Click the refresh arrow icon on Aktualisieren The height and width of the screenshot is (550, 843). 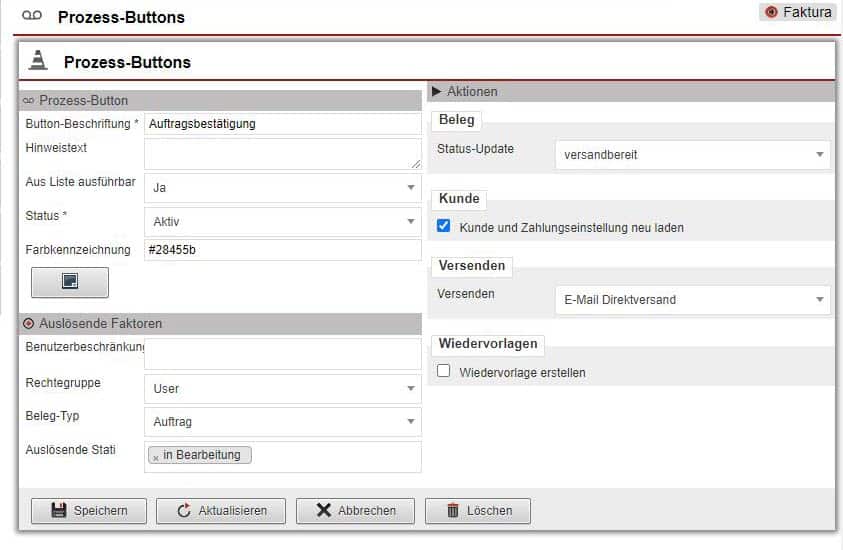click(x=183, y=510)
